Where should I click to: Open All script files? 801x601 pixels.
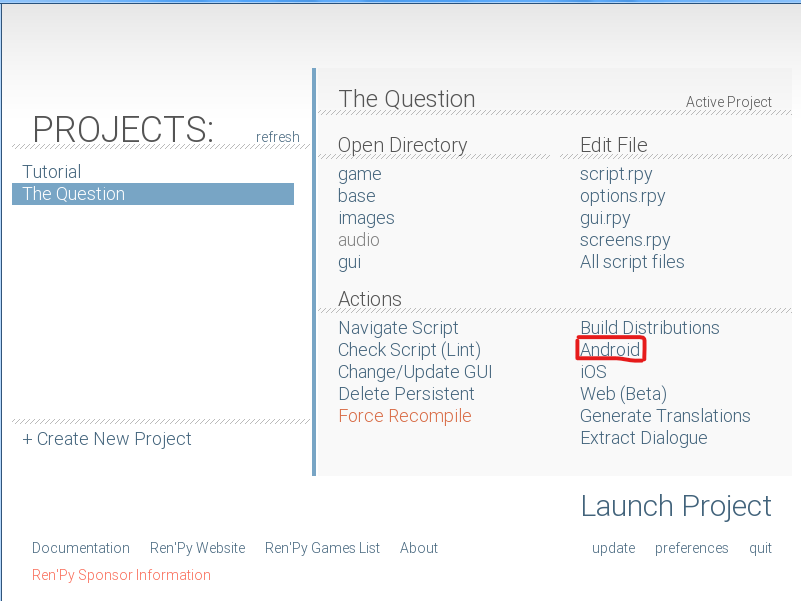click(632, 262)
